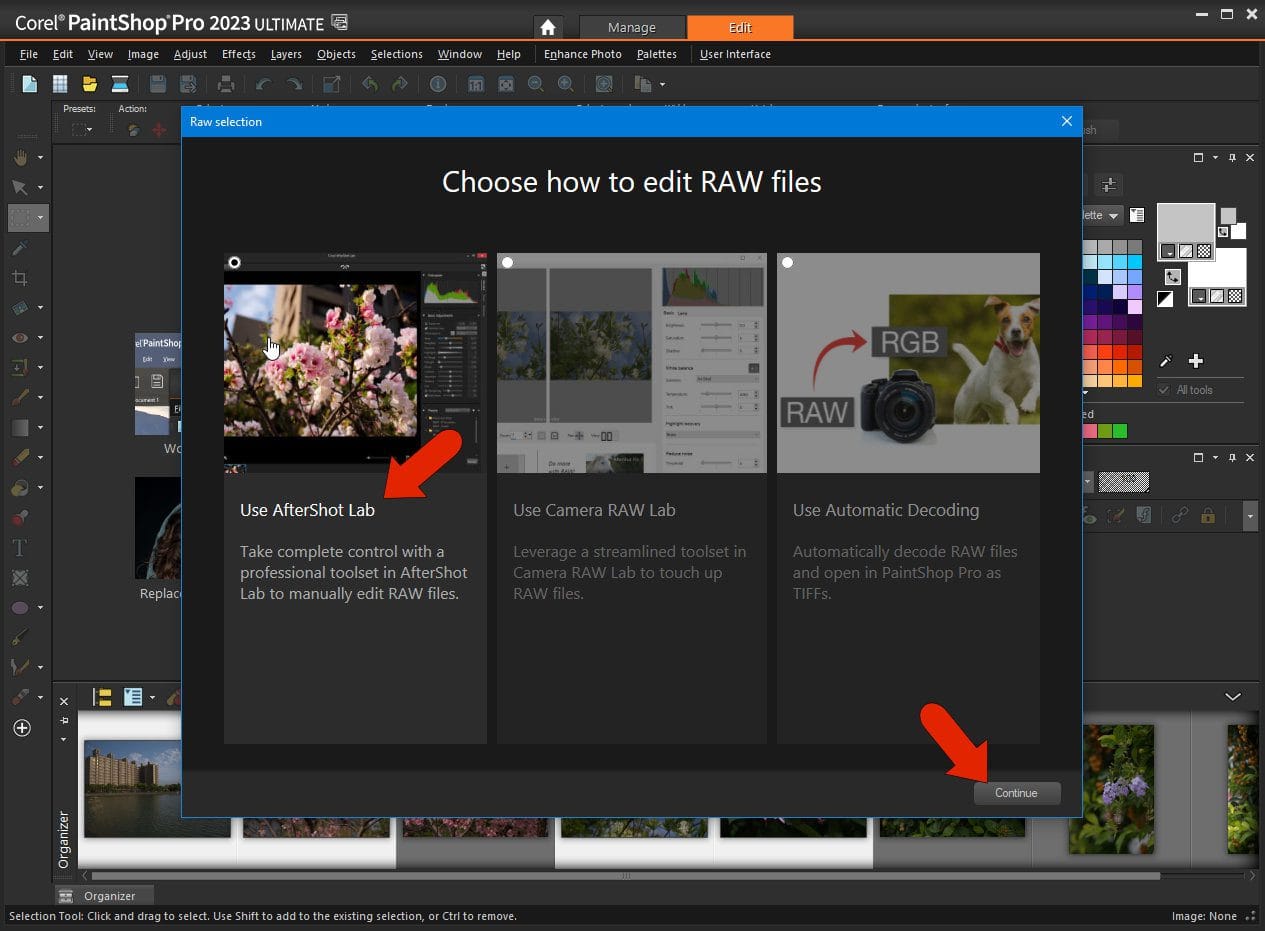Viewport: 1265px width, 931px height.
Task: Open the Effects menu
Action: coord(238,54)
